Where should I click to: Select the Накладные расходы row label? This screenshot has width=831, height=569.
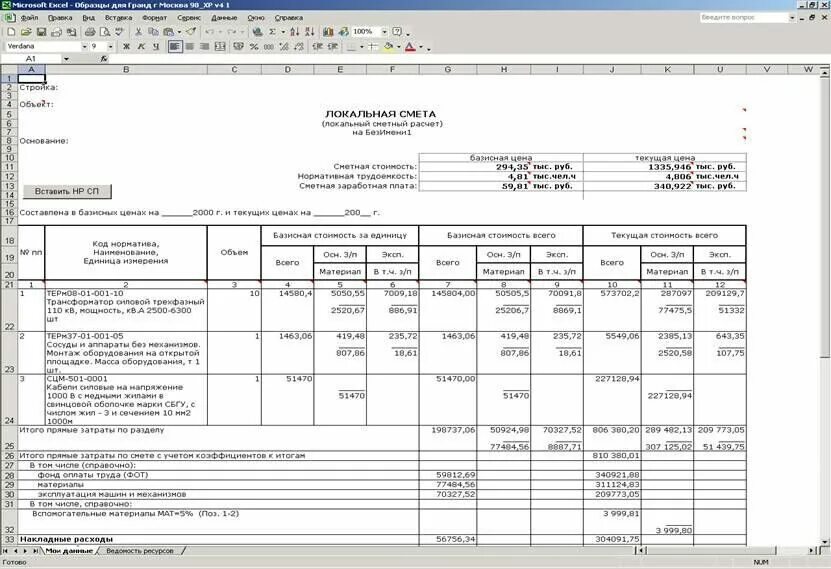(x=67, y=539)
